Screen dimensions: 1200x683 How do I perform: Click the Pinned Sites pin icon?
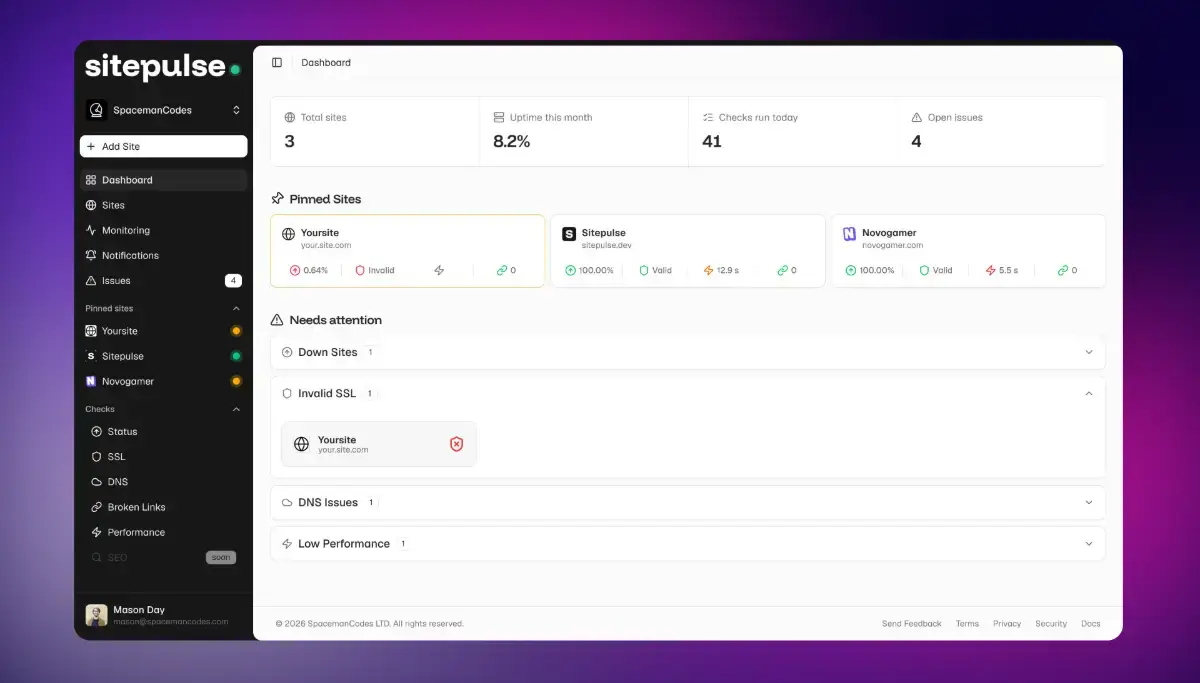tap(278, 199)
